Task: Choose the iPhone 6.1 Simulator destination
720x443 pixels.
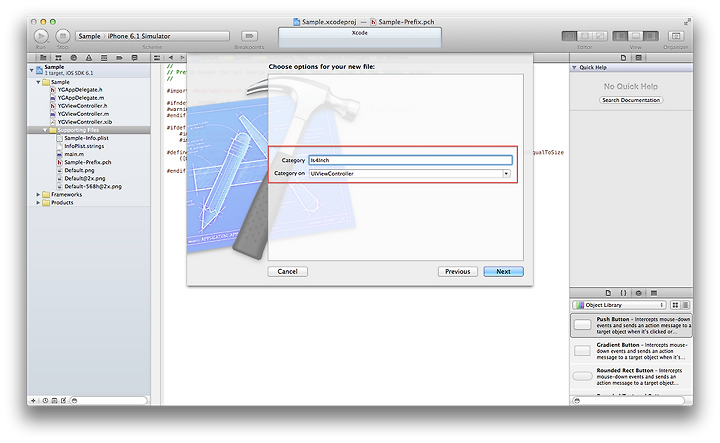Action: 139,36
